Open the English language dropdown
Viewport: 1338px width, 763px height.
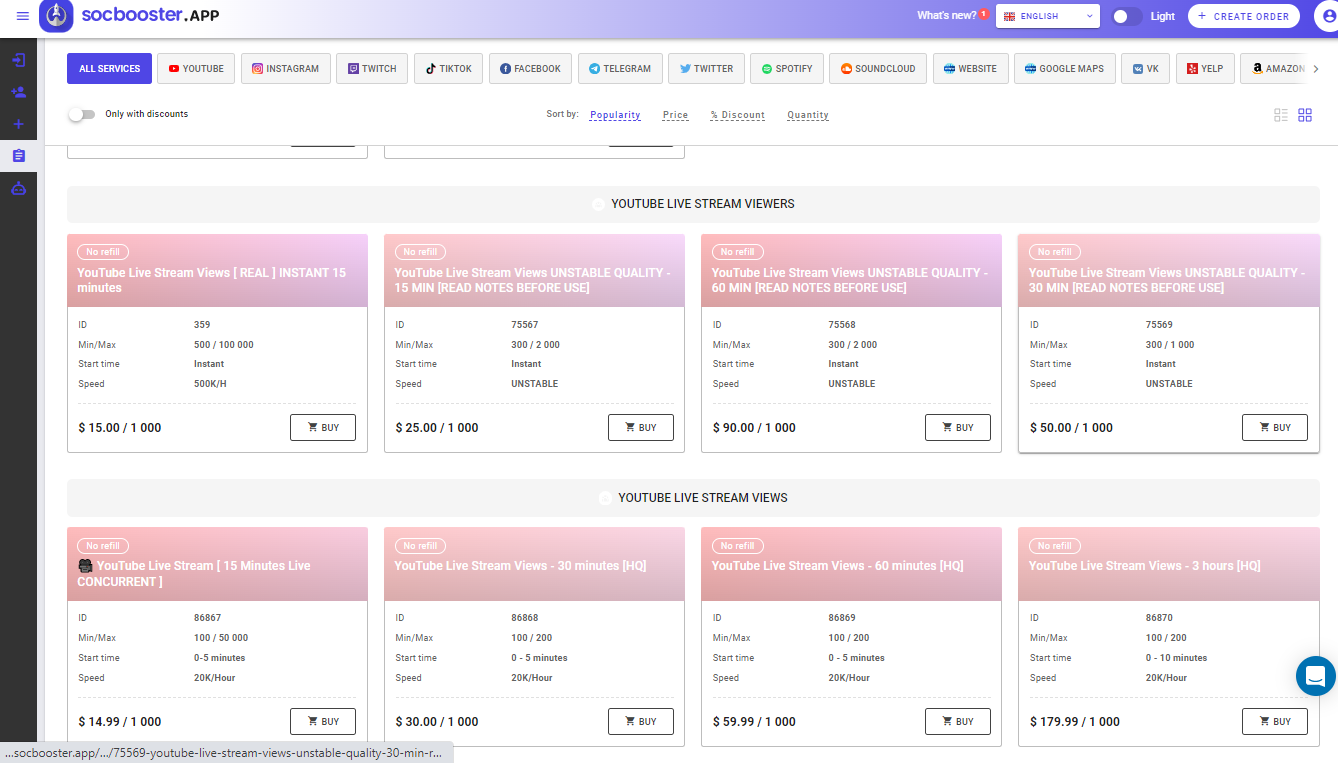point(1048,16)
